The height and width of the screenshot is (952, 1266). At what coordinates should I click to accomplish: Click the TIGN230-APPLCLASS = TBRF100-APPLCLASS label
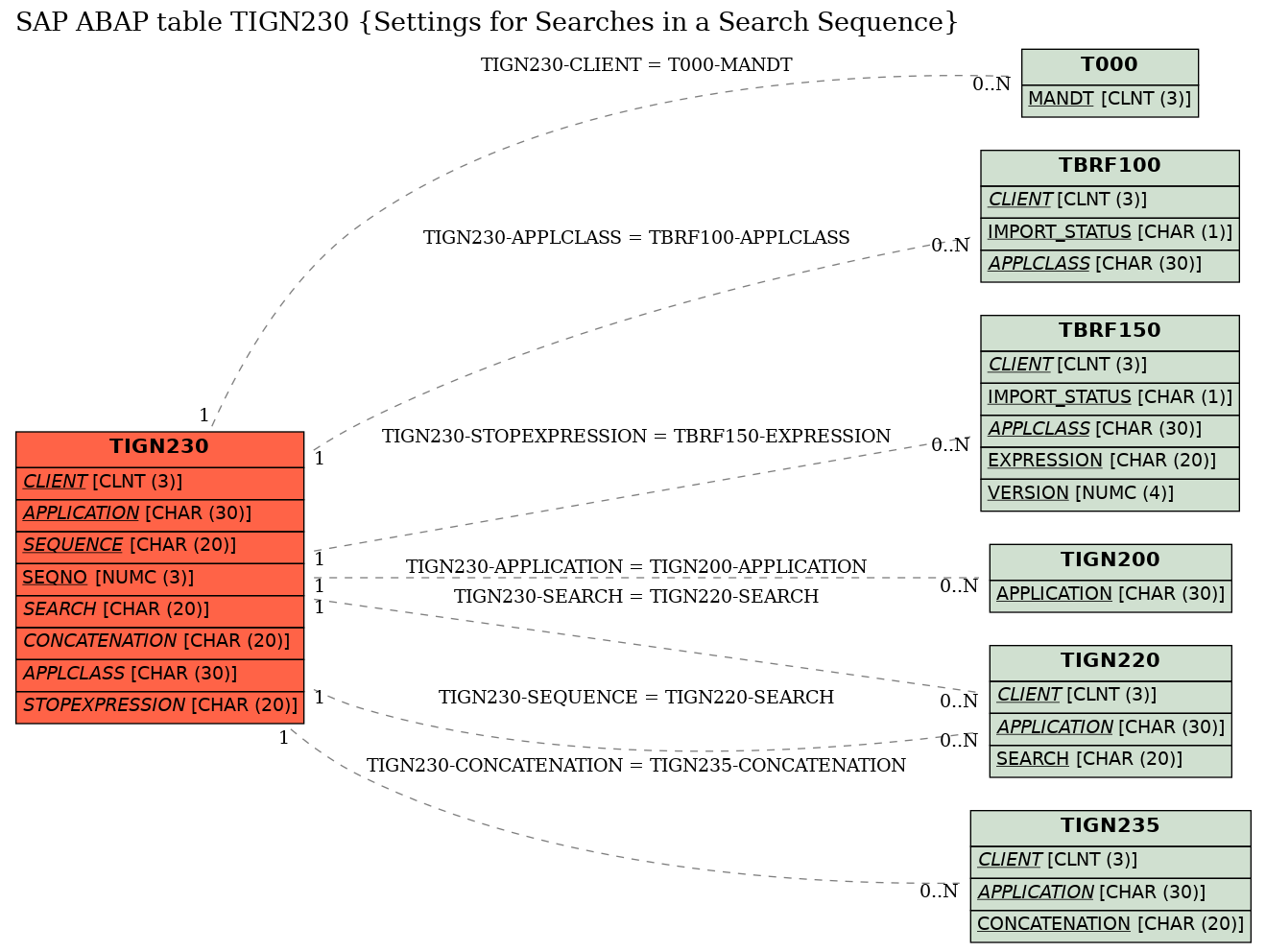636,238
